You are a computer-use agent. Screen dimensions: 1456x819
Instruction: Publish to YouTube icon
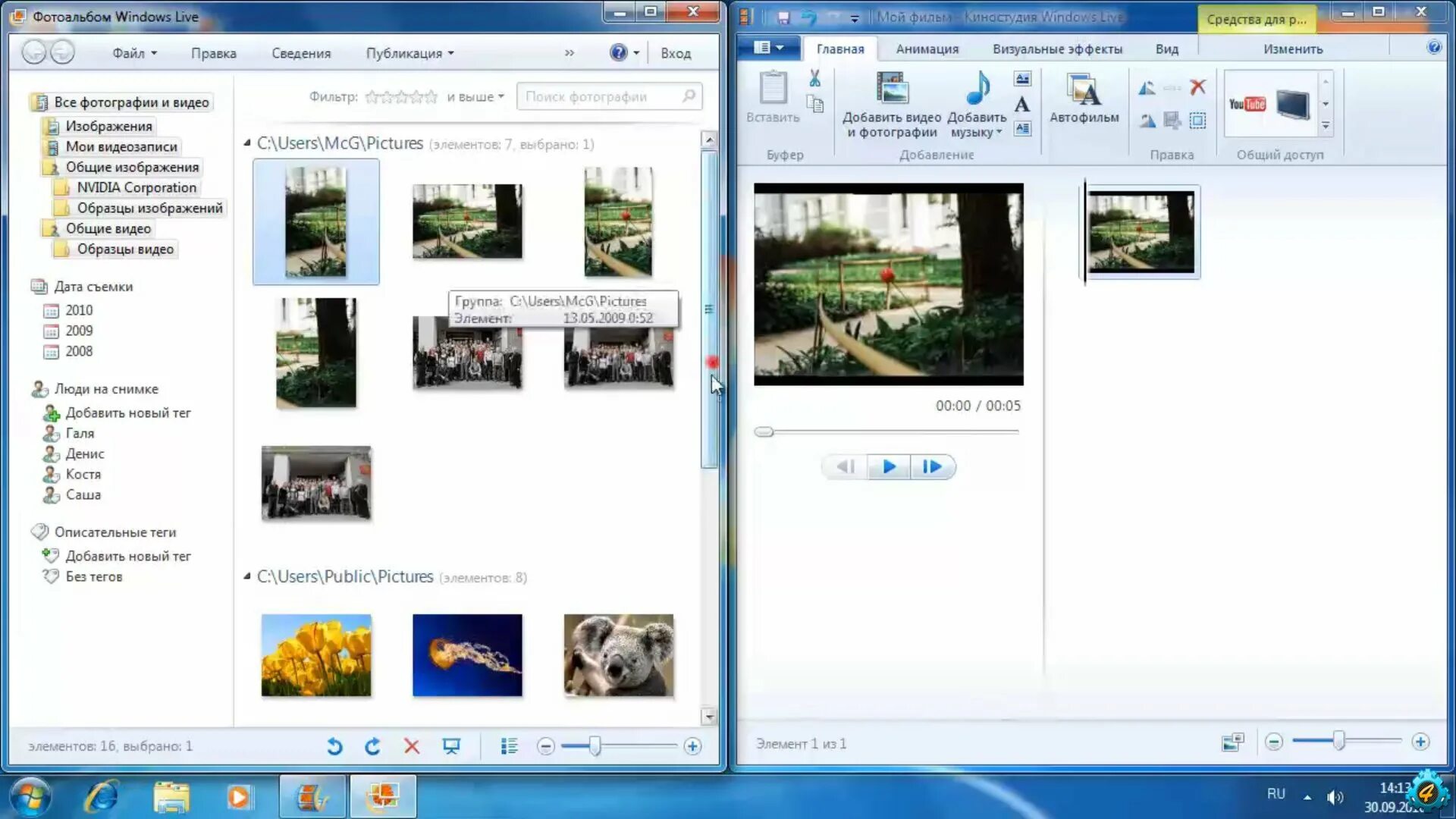click(1247, 104)
